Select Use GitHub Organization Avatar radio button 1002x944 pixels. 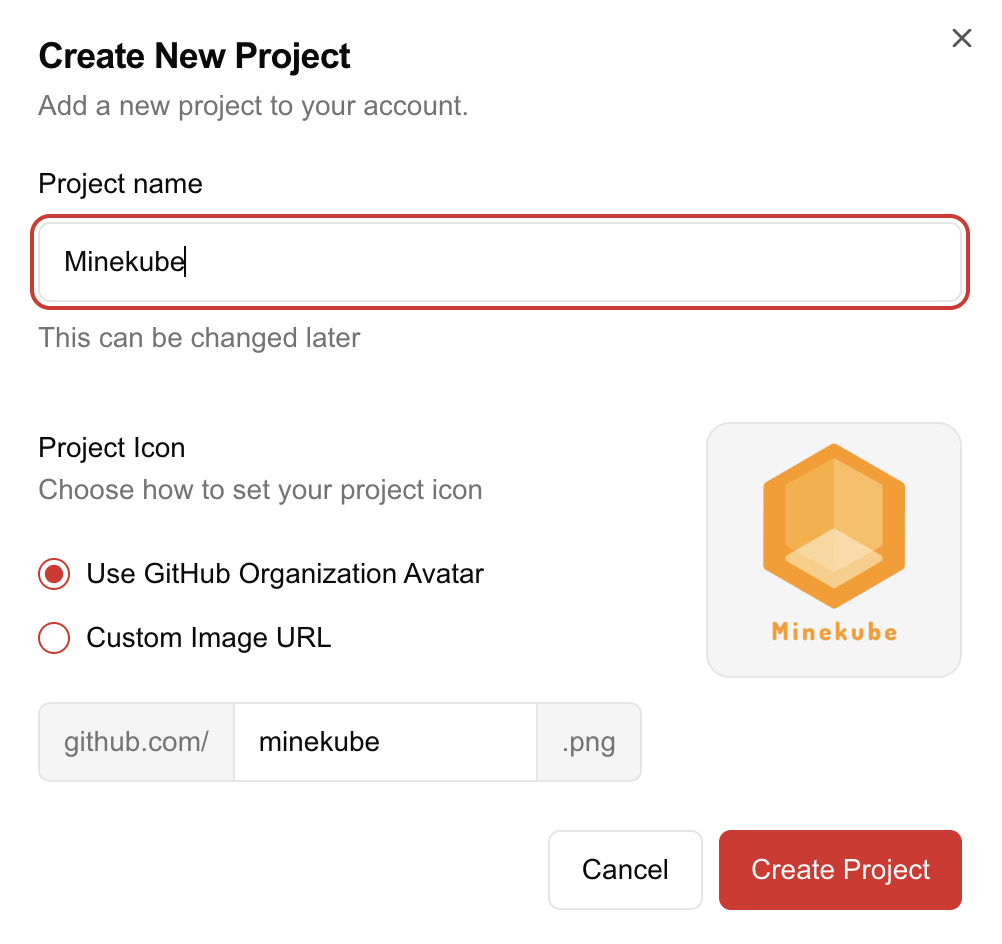[54, 574]
